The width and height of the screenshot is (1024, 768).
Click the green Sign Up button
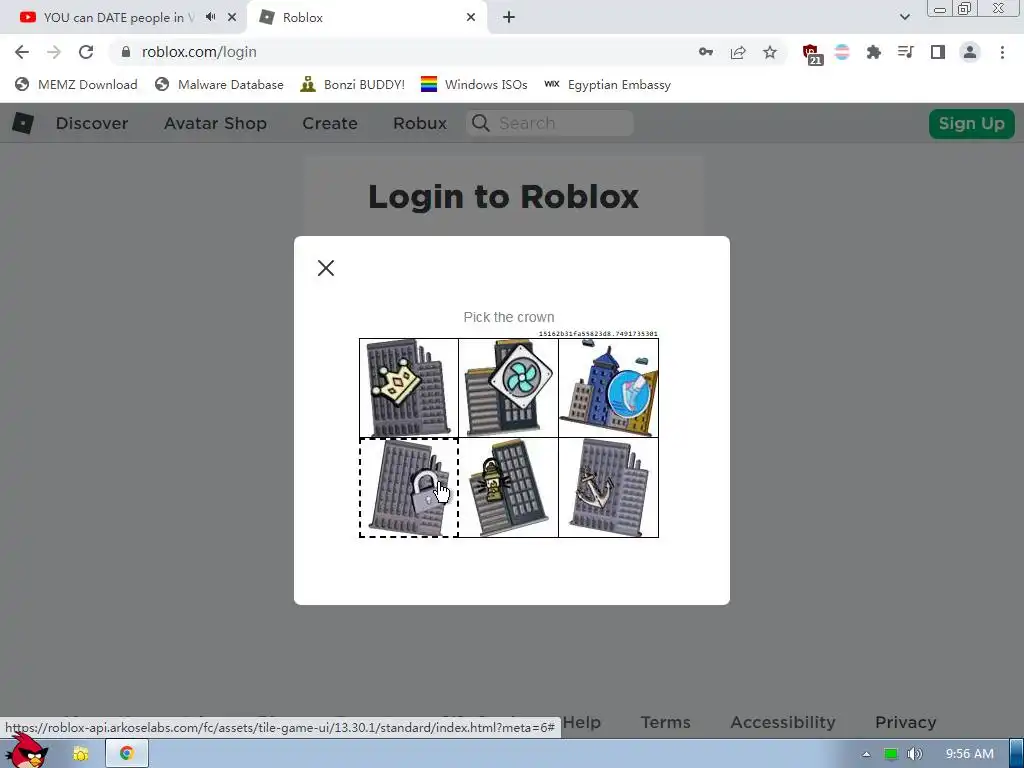click(x=972, y=123)
